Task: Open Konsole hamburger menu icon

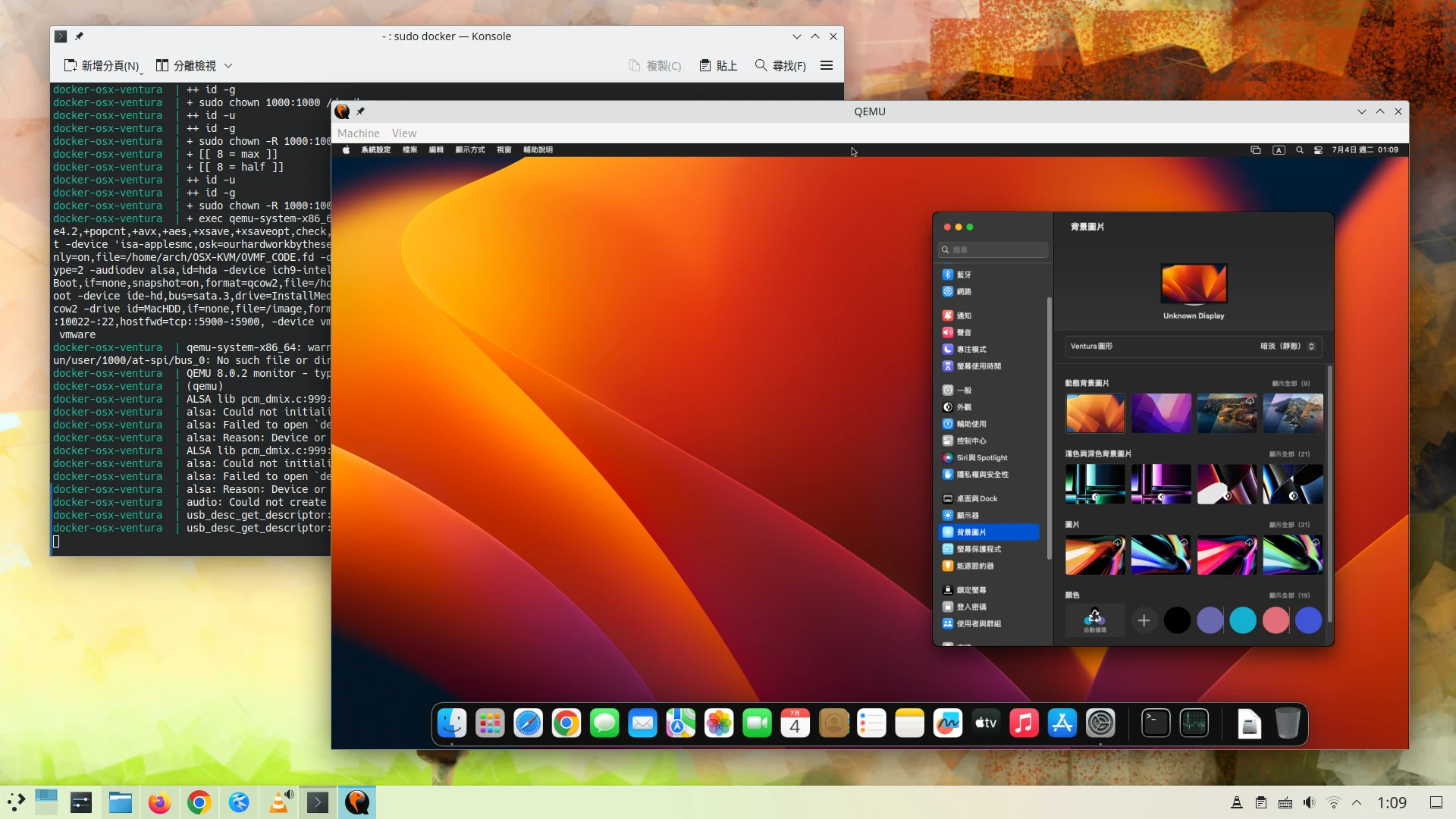Action: 827,66
